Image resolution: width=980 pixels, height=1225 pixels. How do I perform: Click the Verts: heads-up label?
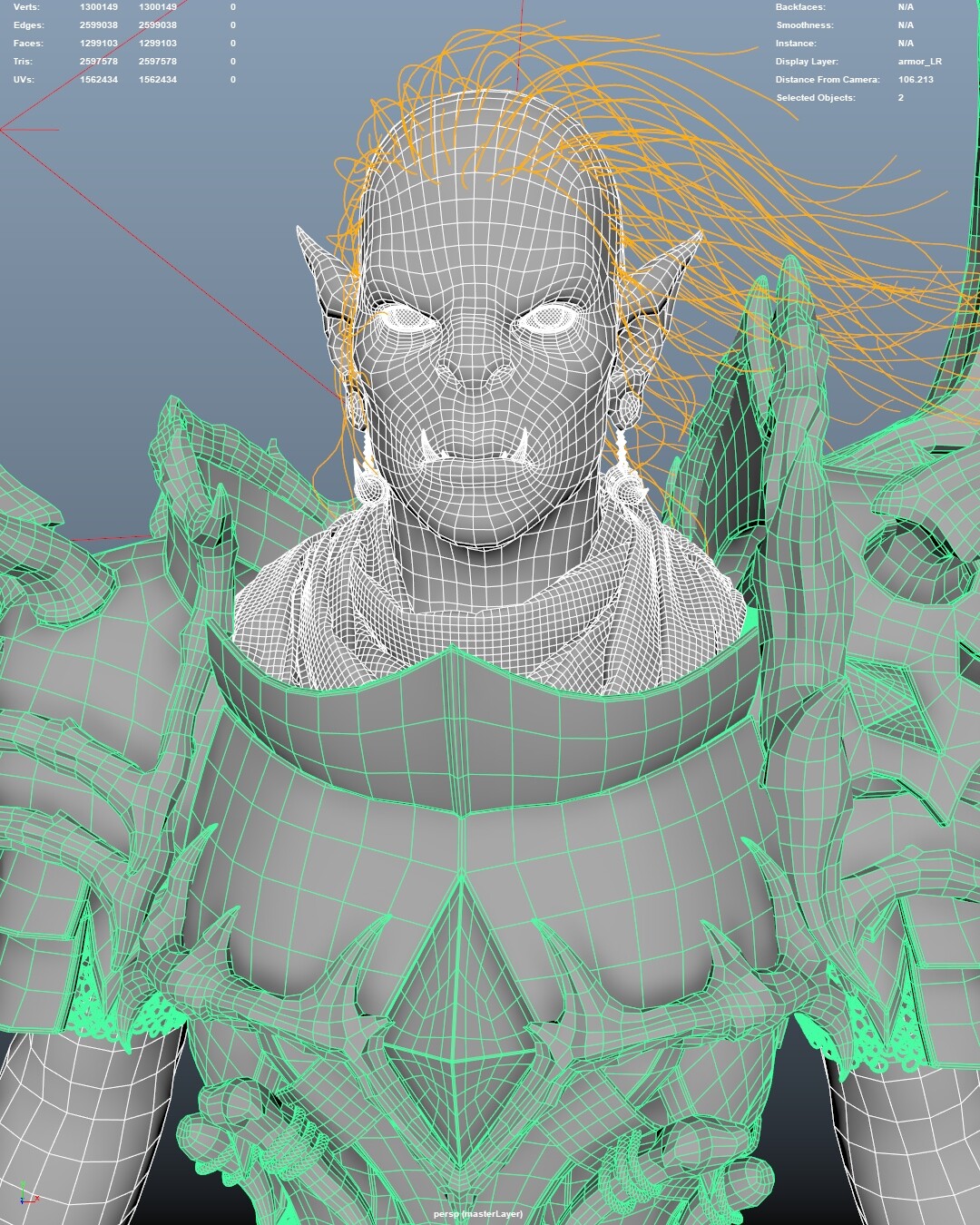click(26, 6)
